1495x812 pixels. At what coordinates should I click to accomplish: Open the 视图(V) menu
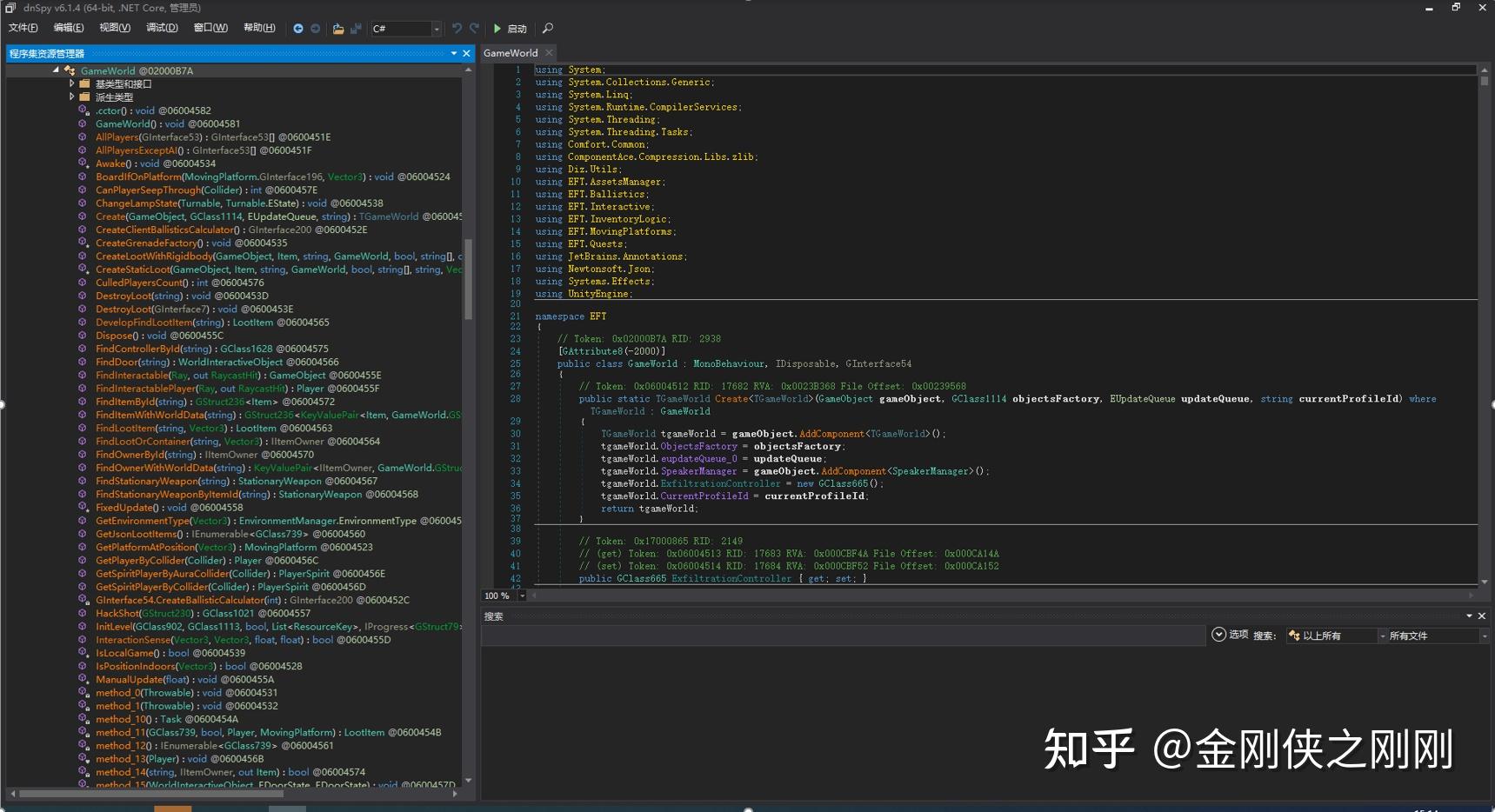pos(115,28)
